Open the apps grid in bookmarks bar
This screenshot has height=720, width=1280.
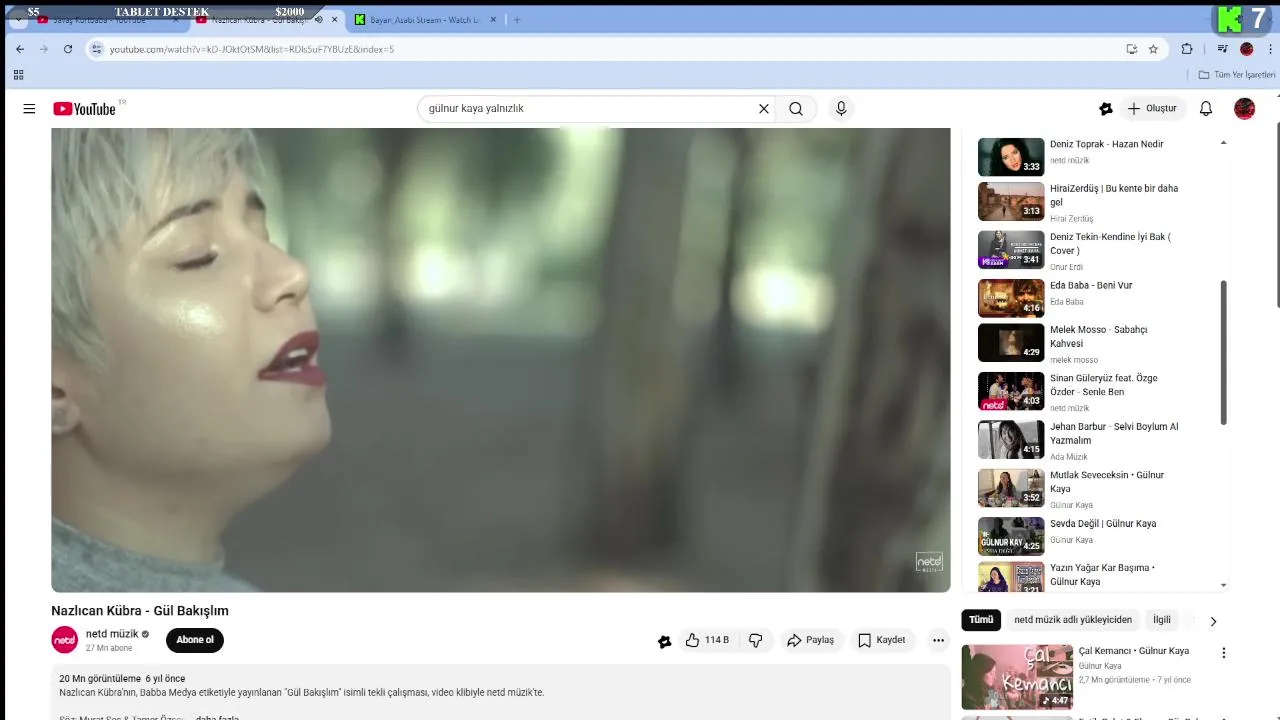point(18,75)
